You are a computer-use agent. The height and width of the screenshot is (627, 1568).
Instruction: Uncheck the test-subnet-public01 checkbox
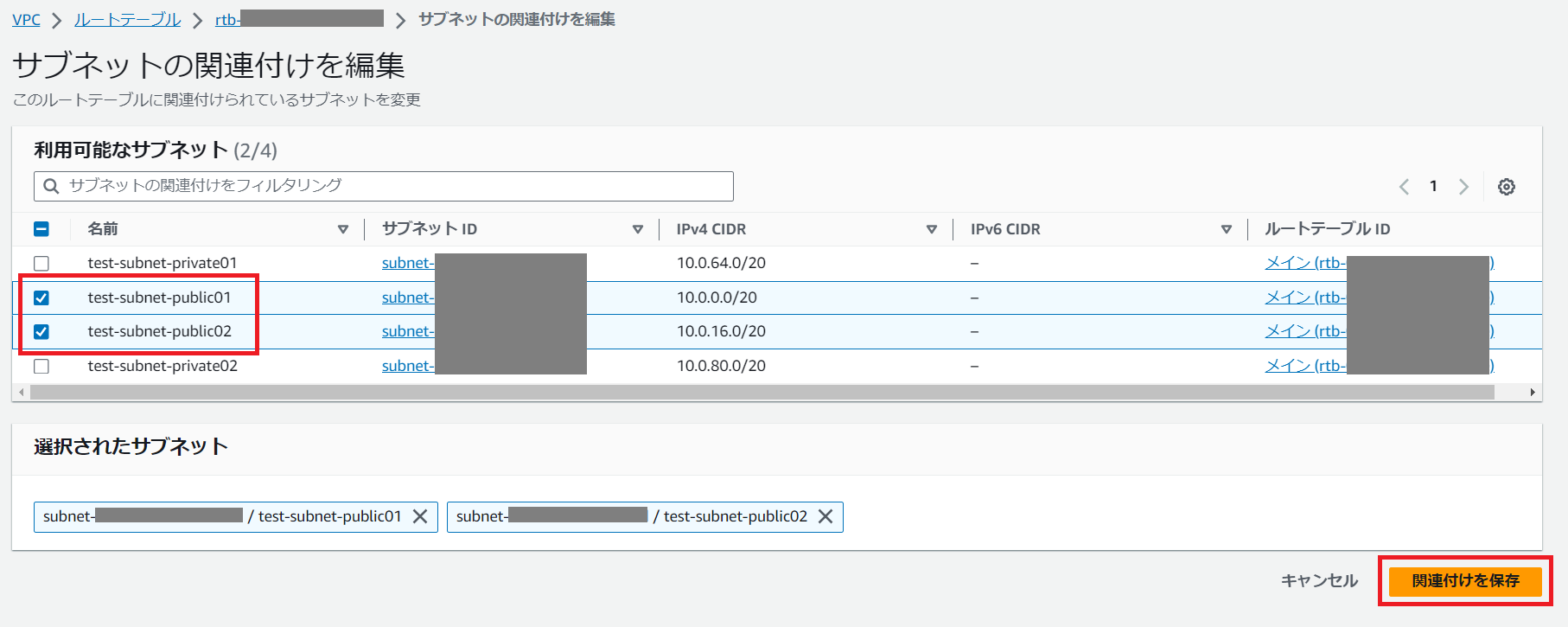(x=41, y=298)
